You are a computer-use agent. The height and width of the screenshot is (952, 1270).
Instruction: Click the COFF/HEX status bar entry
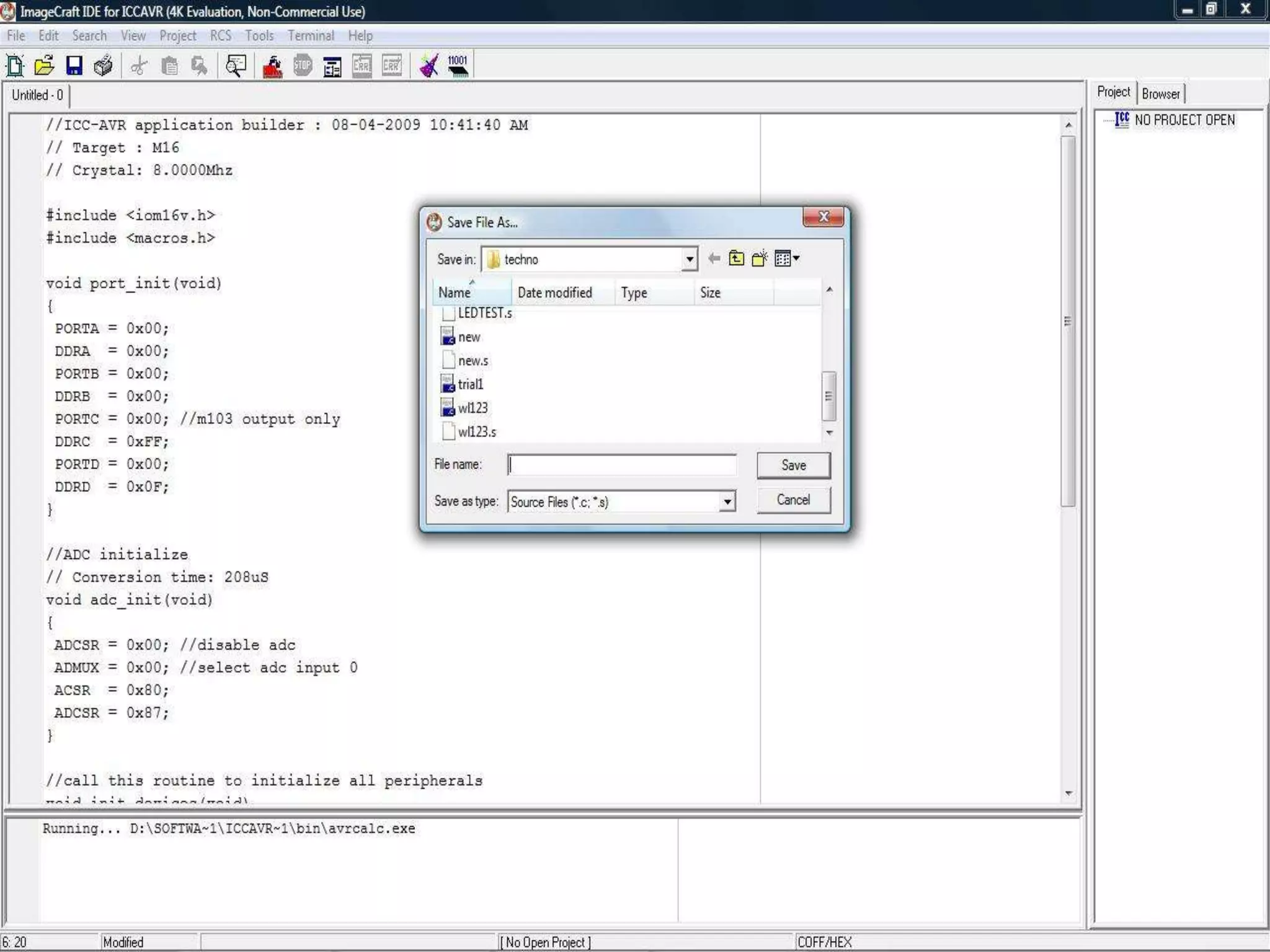(x=825, y=942)
